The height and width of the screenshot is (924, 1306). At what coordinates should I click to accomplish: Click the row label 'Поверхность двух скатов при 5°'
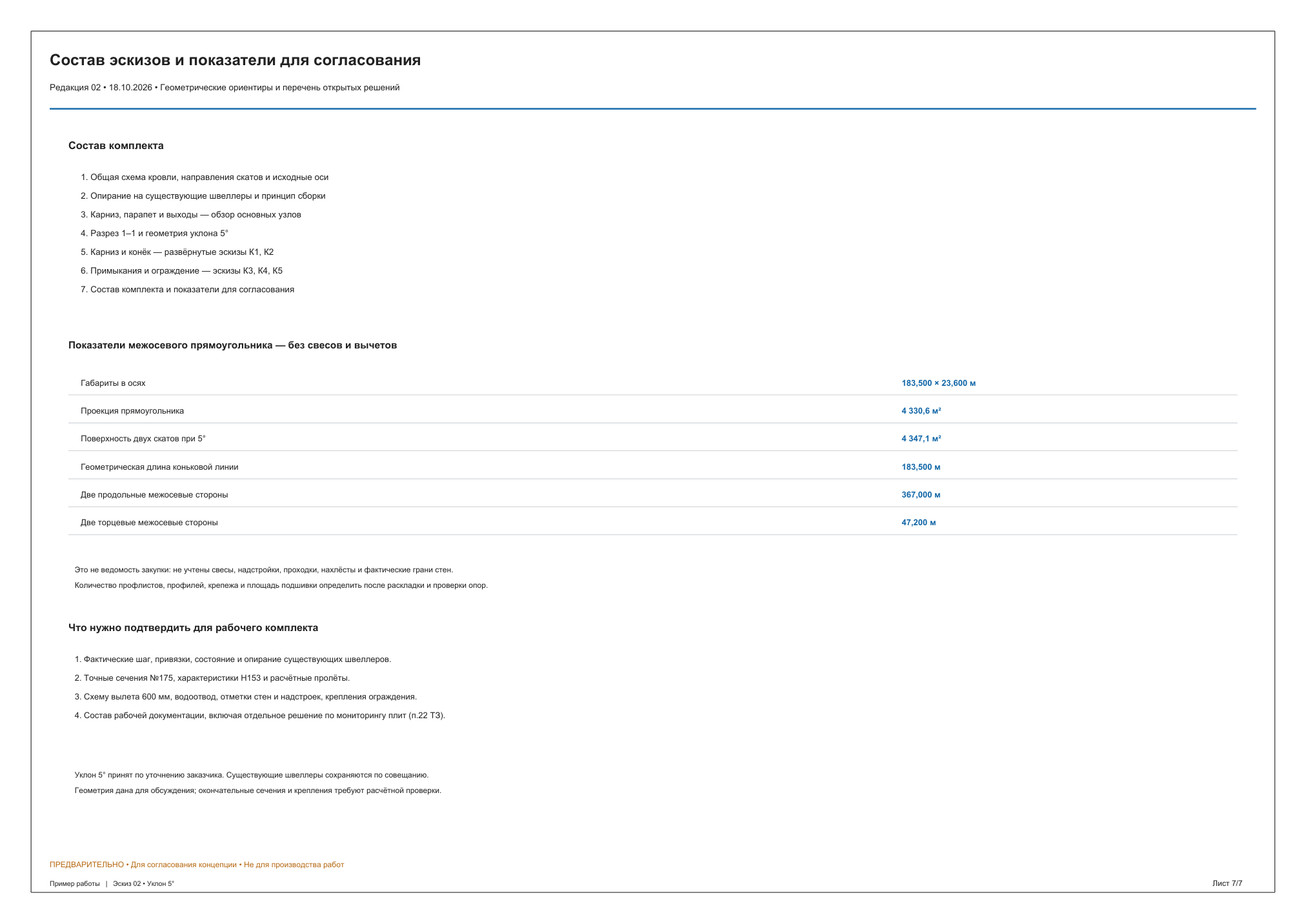coord(143,439)
